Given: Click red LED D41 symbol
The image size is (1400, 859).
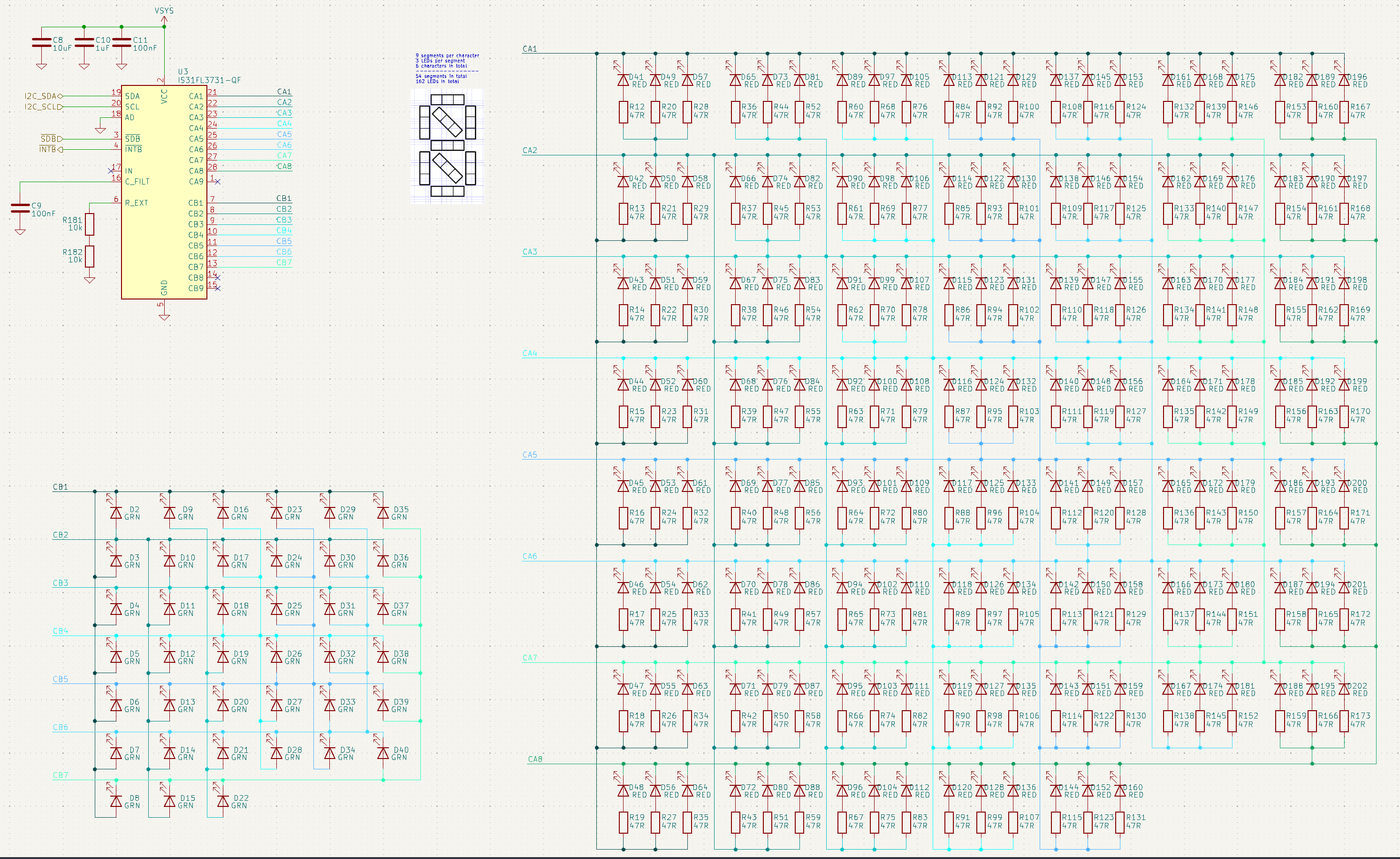Looking at the screenshot, I should (x=624, y=80).
